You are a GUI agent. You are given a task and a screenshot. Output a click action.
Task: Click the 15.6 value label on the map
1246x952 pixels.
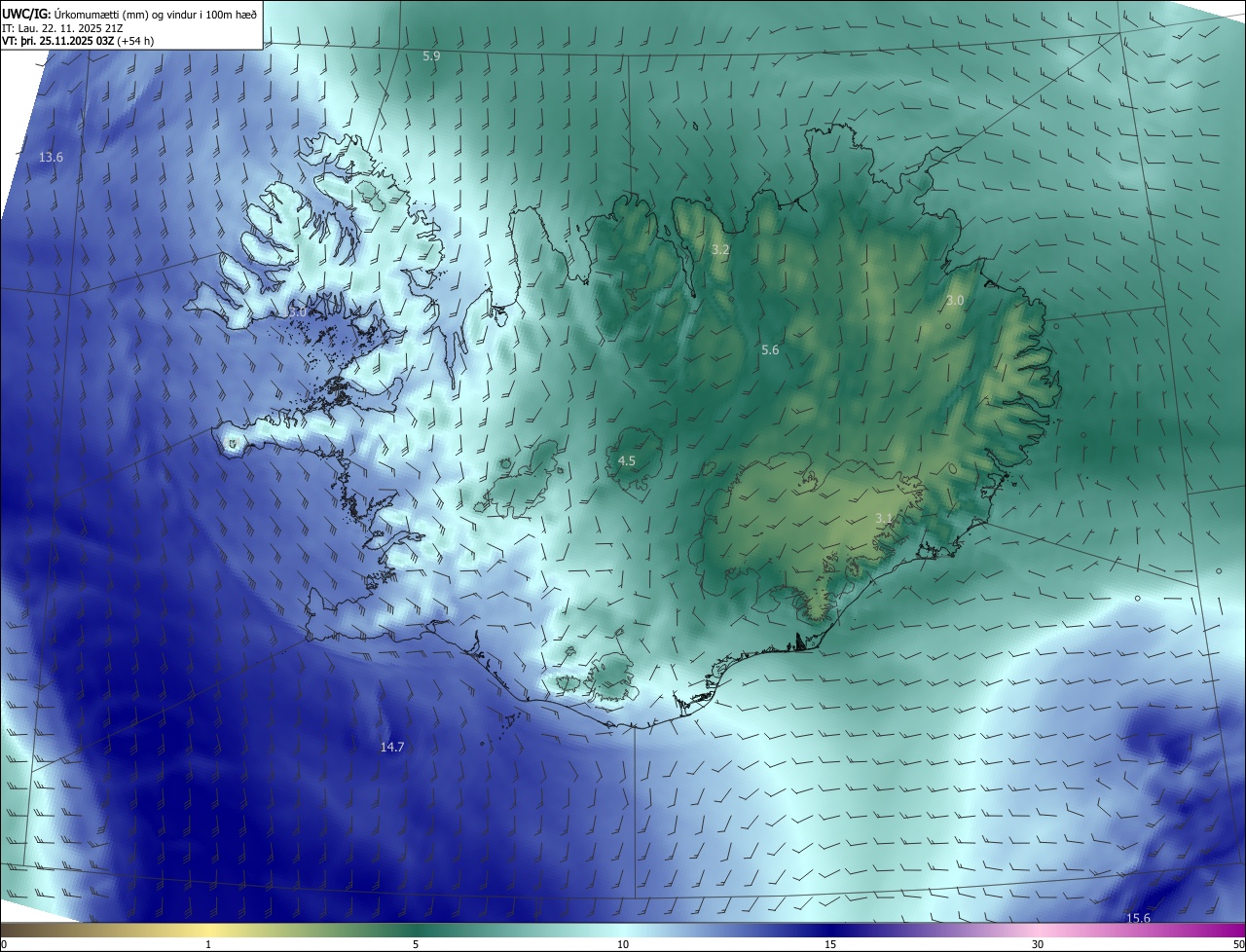click(x=1138, y=918)
